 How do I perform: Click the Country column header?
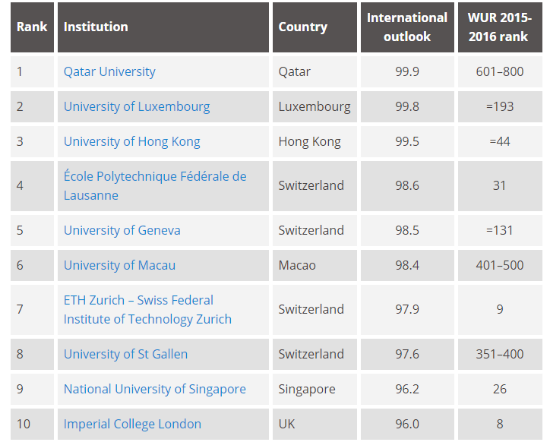pyautogui.click(x=315, y=27)
